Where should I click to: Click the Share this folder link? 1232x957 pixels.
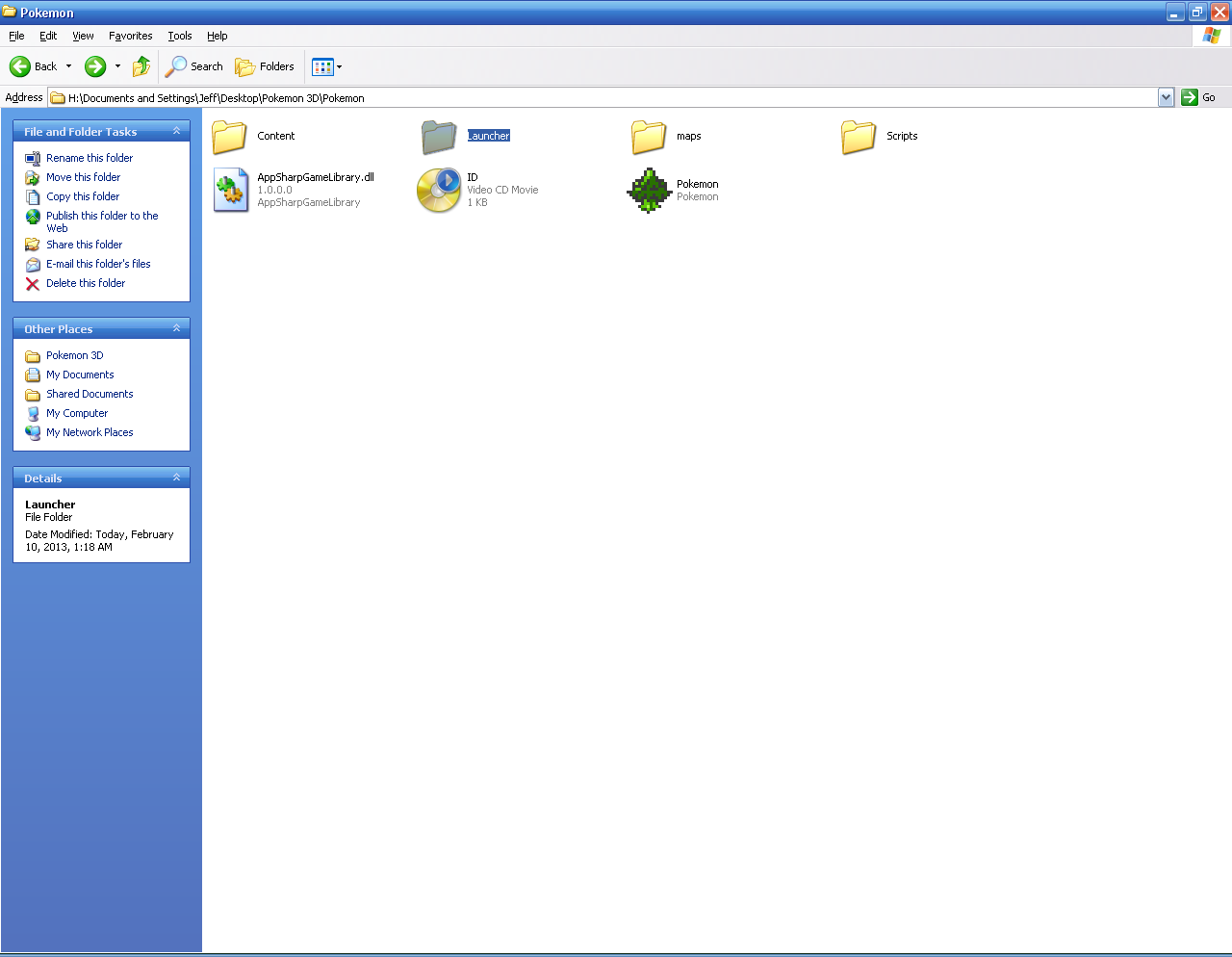tap(85, 245)
